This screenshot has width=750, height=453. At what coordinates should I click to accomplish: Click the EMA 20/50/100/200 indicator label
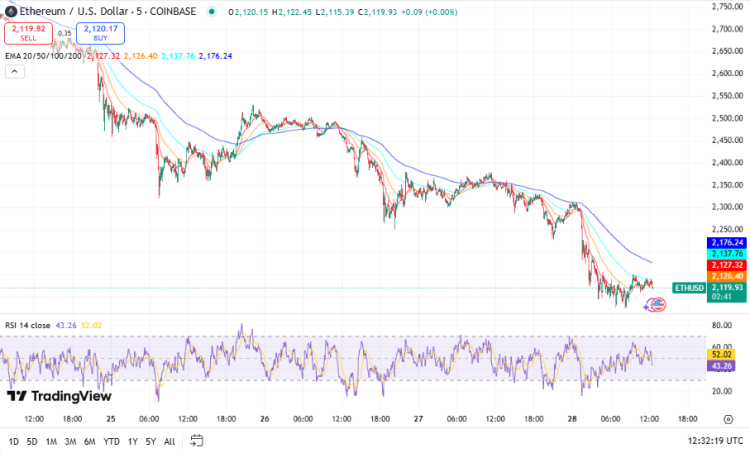41,56
